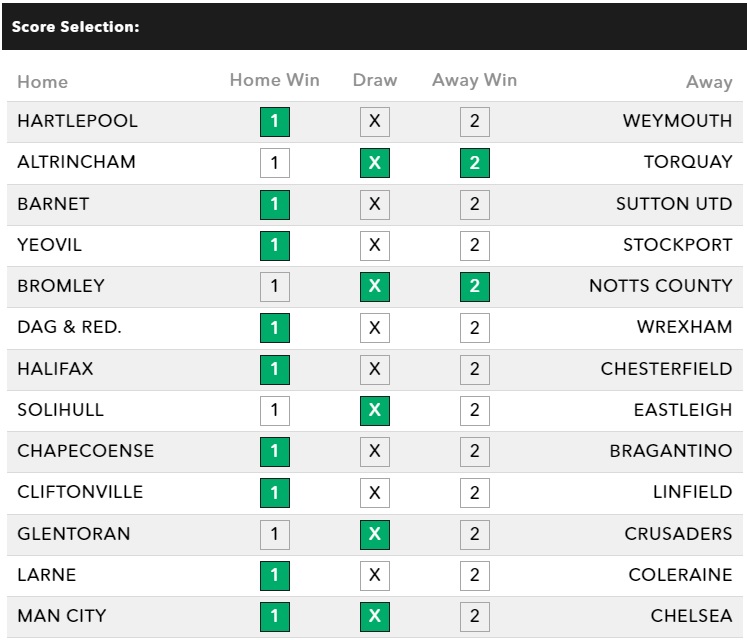Toggle draw for Hartlepool vs Weymouth
Image resolution: width=747 pixels, height=640 pixels.
(375, 122)
